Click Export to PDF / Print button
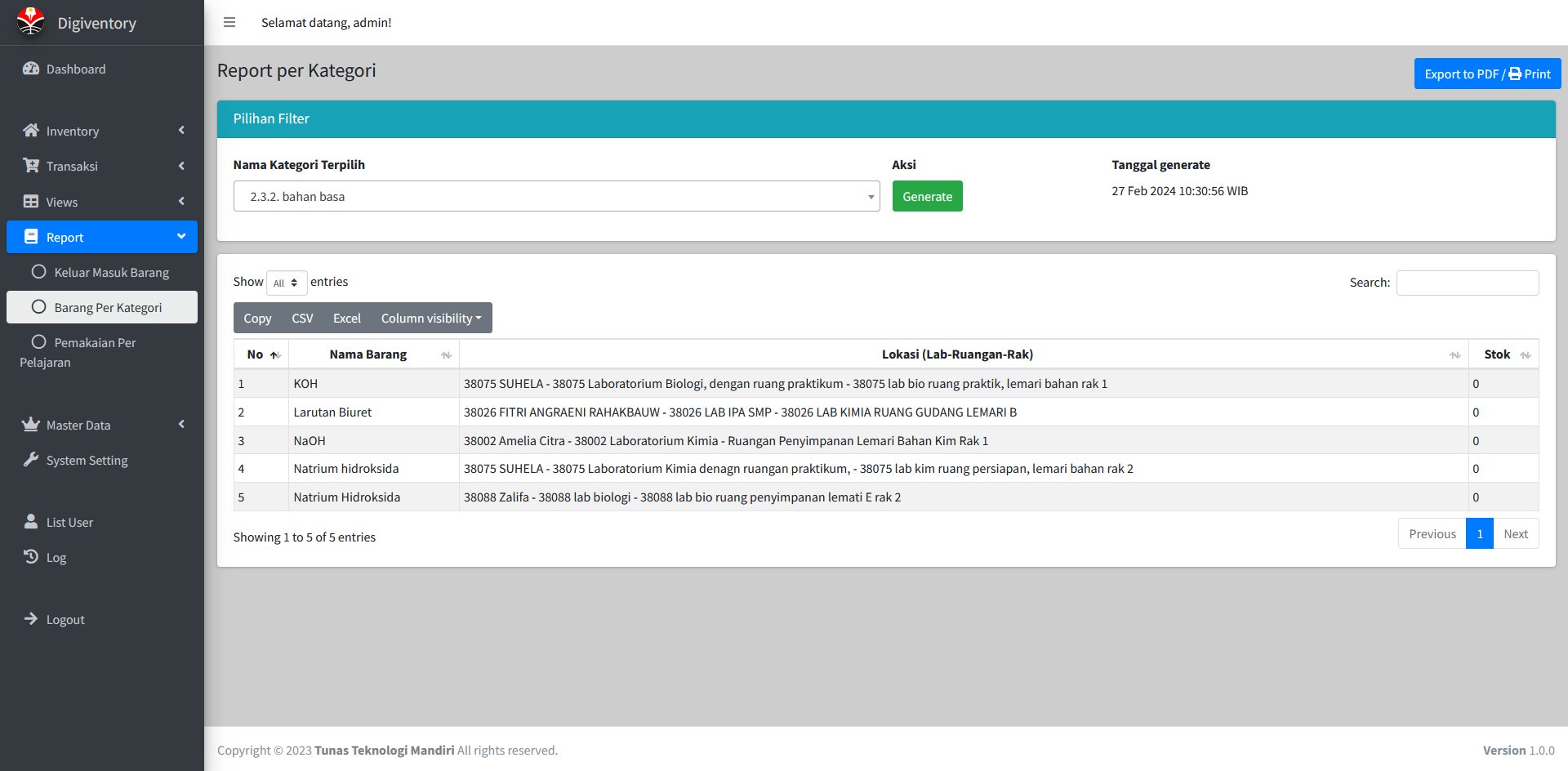Viewport: 1568px width, 771px height. coord(1486,74)
